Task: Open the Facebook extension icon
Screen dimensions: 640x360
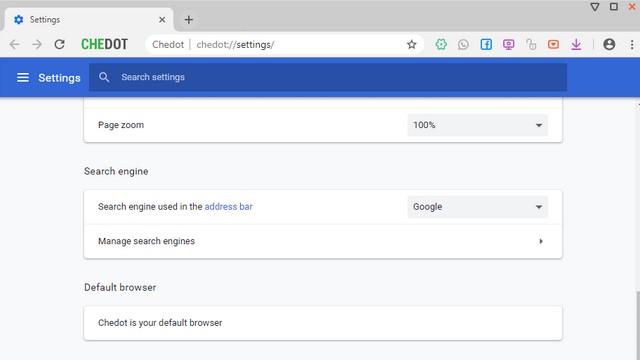Action: tap(486, 44)
